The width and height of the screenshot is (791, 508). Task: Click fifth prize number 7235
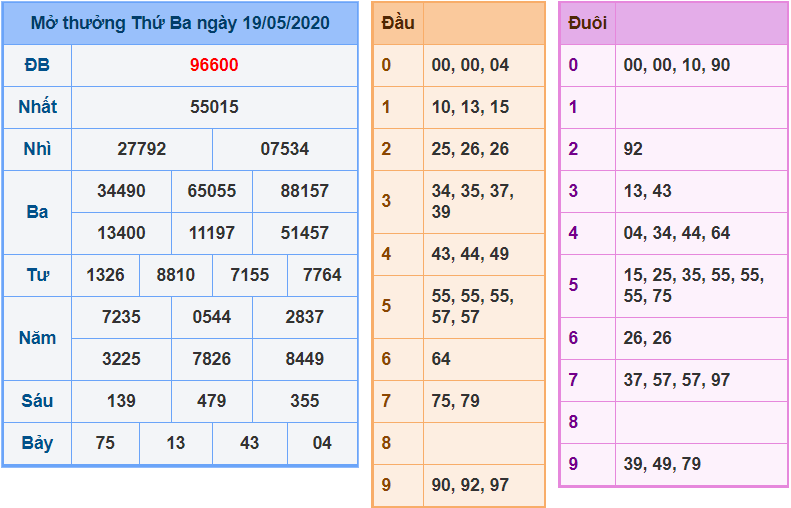[121, 317]
